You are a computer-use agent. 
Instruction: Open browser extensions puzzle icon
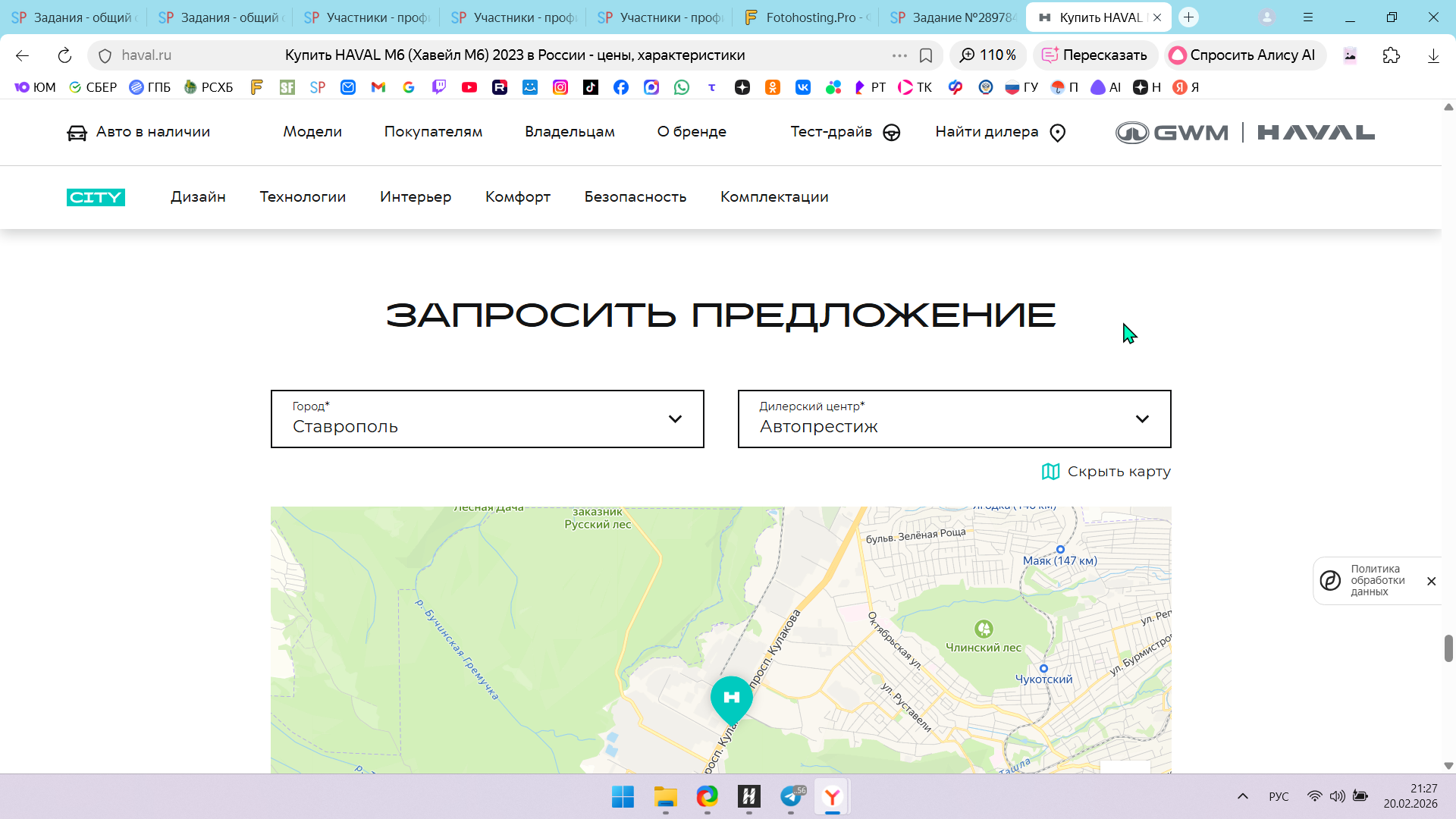pyautogui.click(x=1391, y=55)
